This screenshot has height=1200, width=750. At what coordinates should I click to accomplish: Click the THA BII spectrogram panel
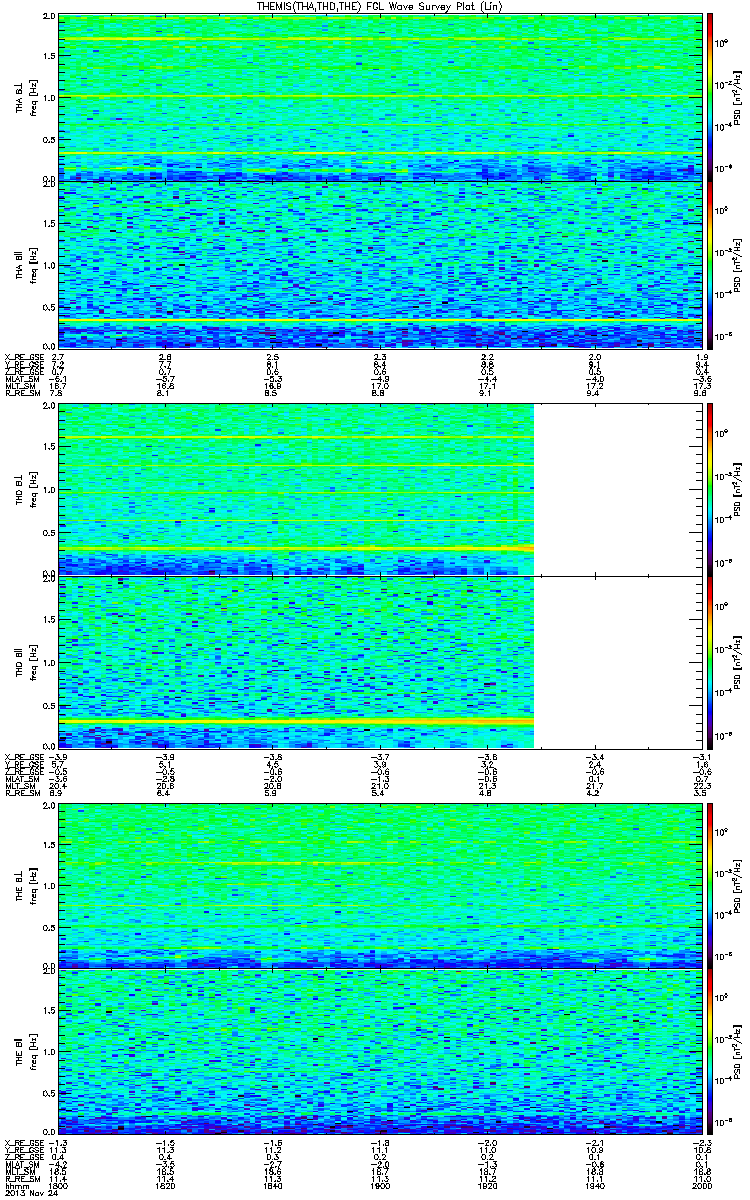[x=380, y=264]
